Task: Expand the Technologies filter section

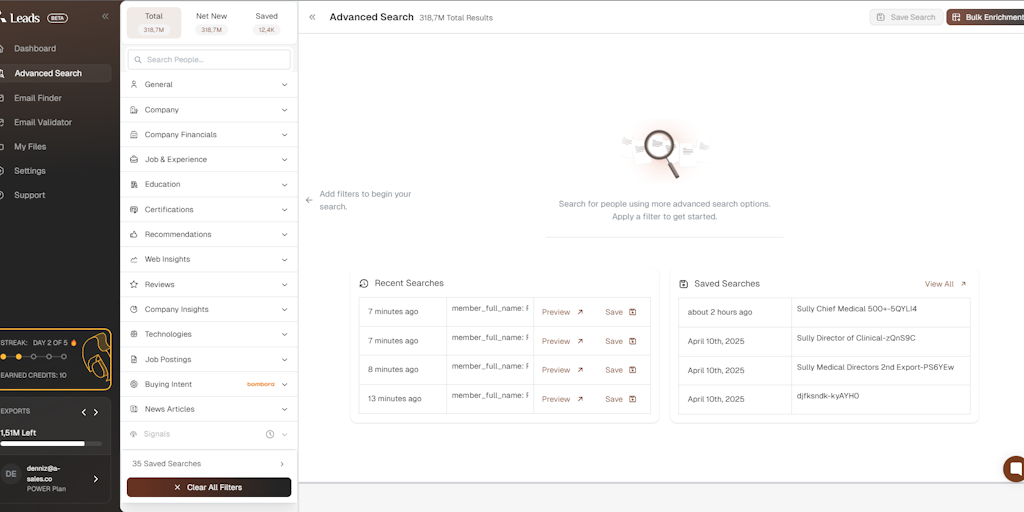Action: [209, 334]
